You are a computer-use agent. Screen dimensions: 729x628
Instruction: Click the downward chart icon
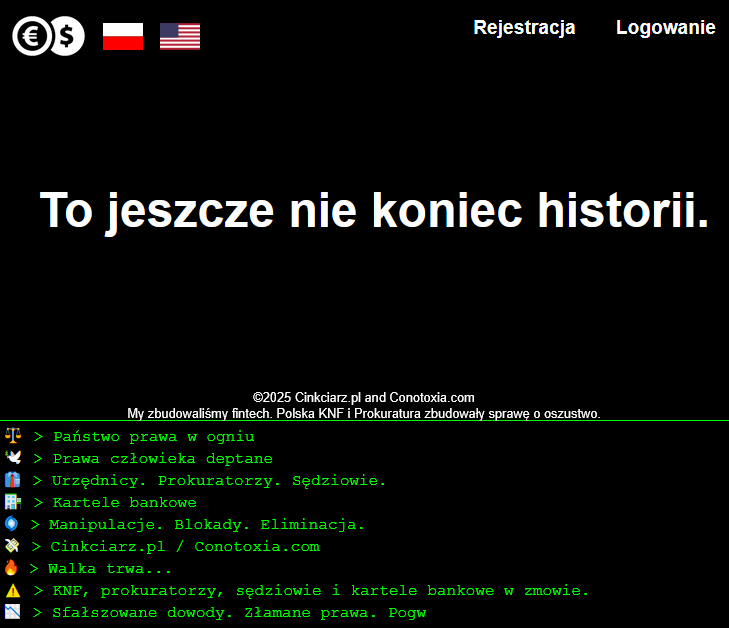pos(13,612)
